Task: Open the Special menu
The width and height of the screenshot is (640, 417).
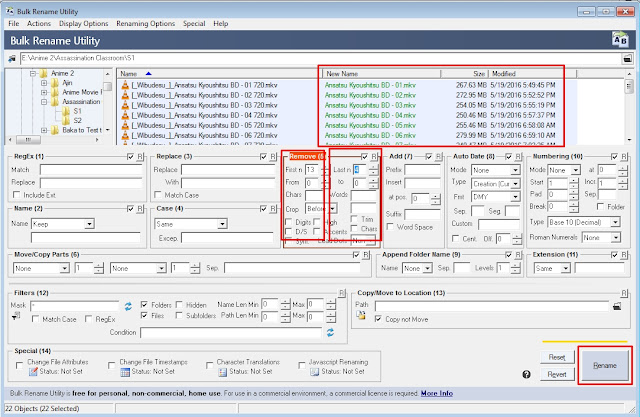Action: tap(194, 24)
